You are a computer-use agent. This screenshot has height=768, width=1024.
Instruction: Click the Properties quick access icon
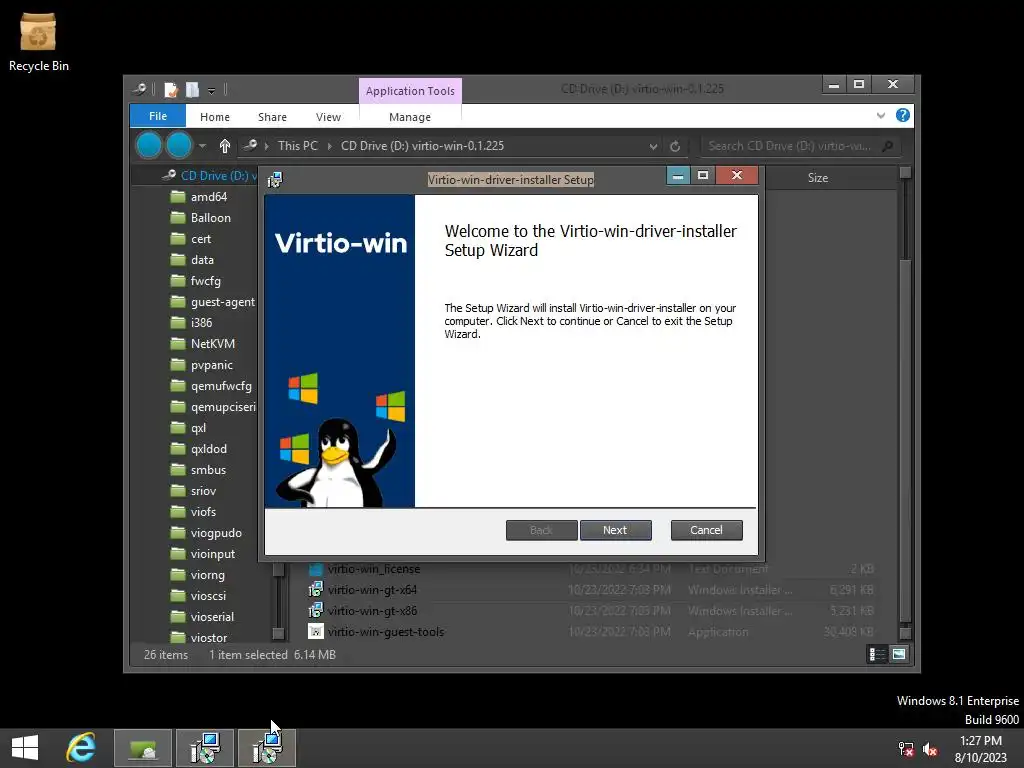[x=171, y=89]
